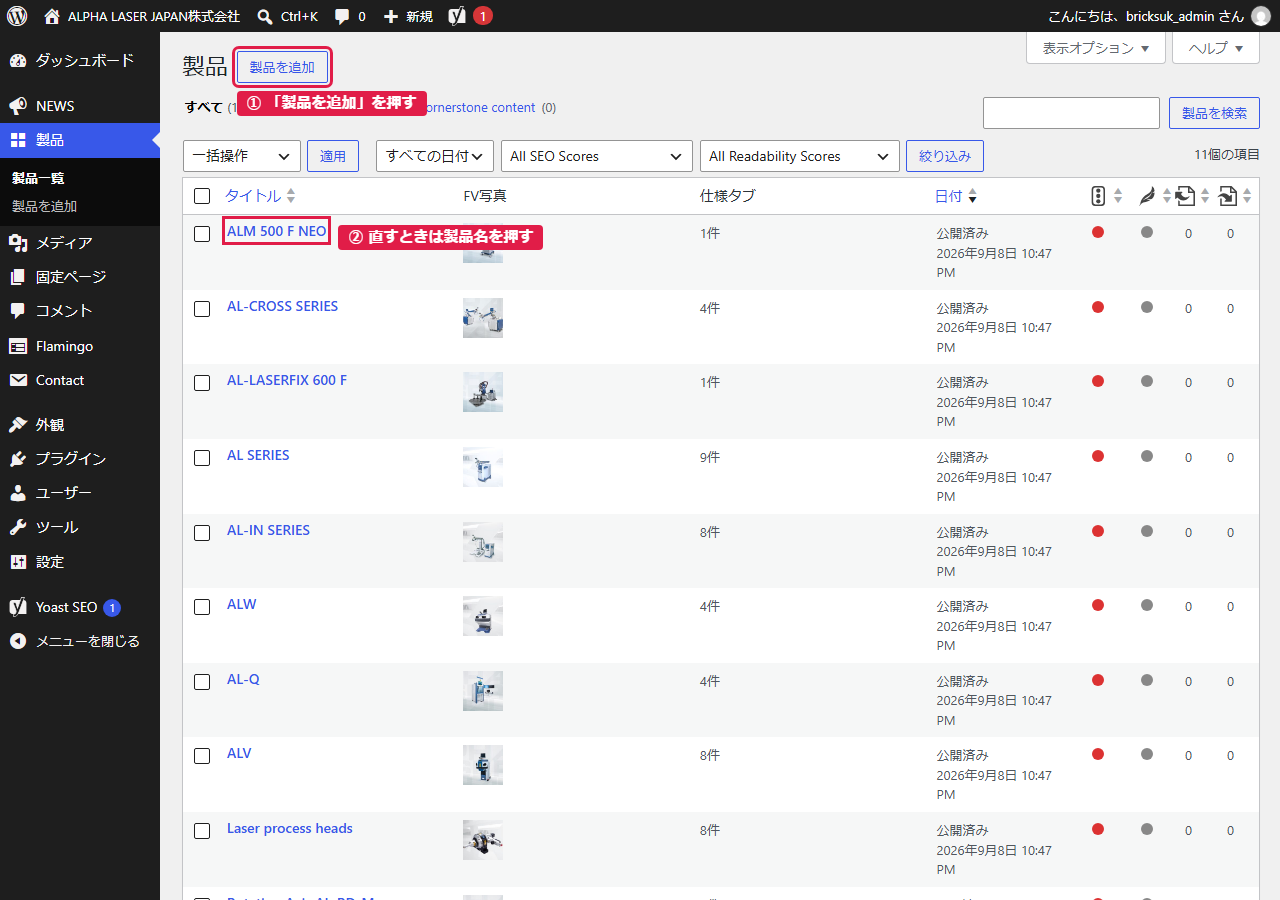Click the 外観 brush icon

(18, 425)
